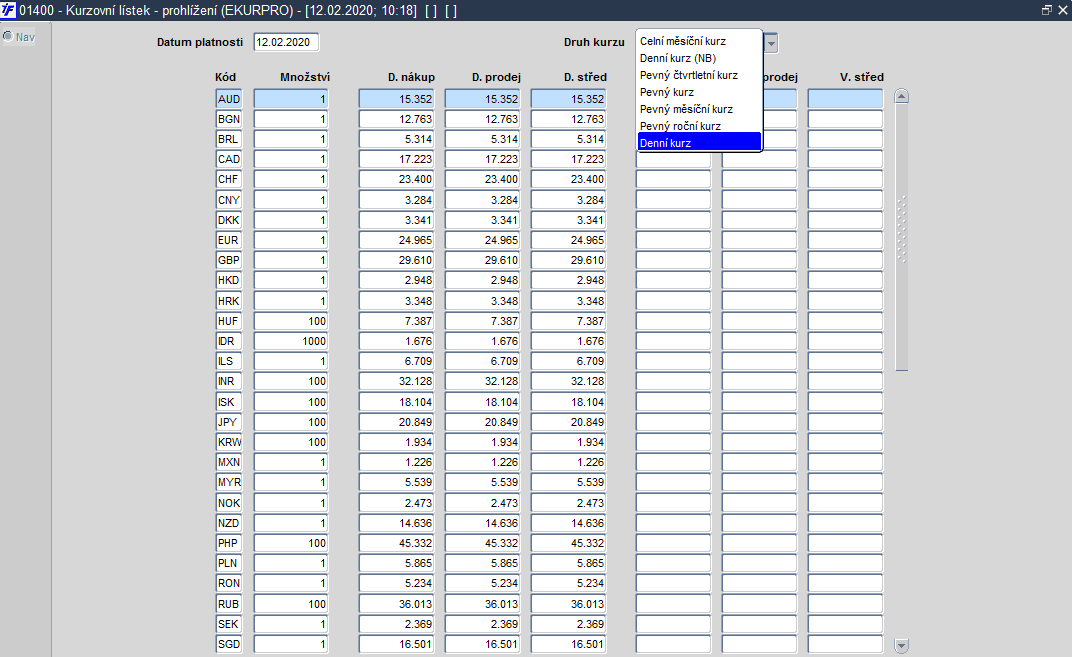
Task: Select the GBP currency code cell
Action: [228, 260]
